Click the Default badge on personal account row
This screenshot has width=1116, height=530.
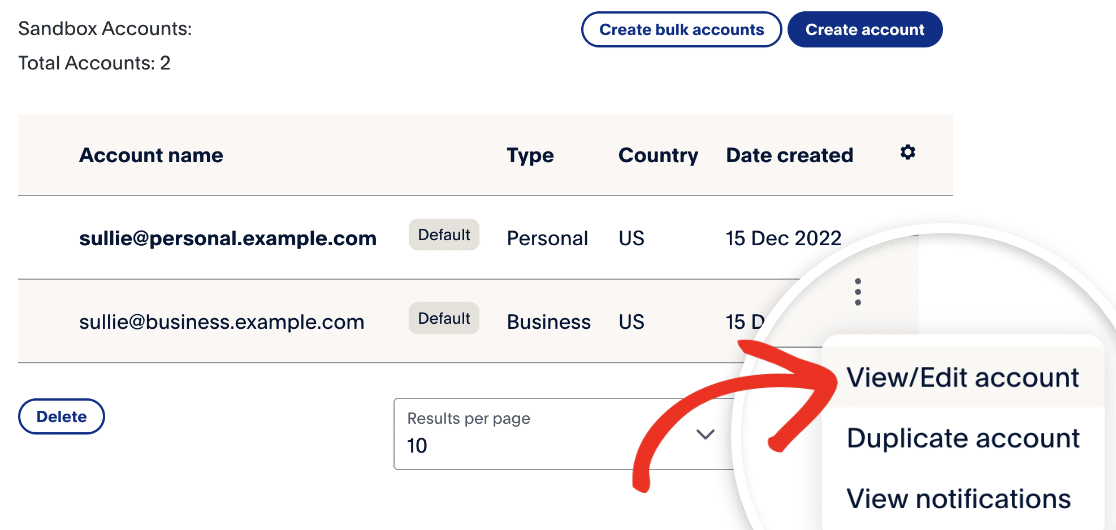pos(444,235)
